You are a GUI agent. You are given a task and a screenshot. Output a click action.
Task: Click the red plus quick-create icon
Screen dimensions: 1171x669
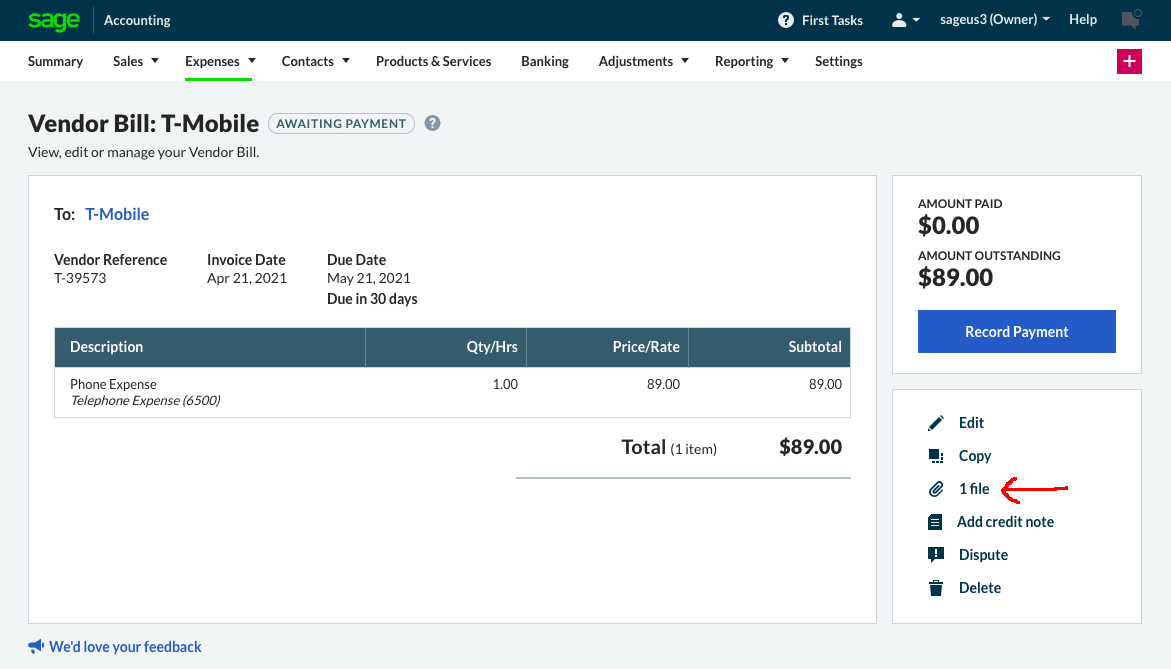(1129, 61)
